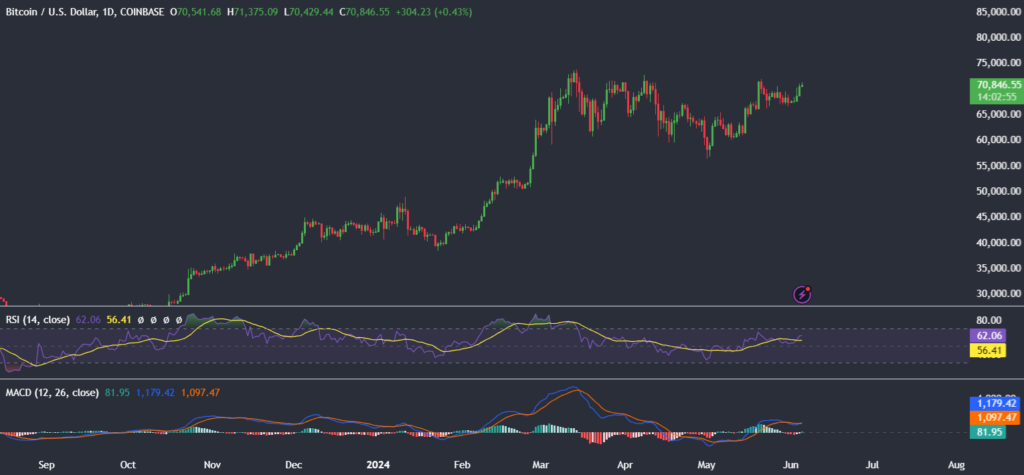
Task: Click the Dec label on the time axis
Action: pyautogui.click(x=293, y=465)
